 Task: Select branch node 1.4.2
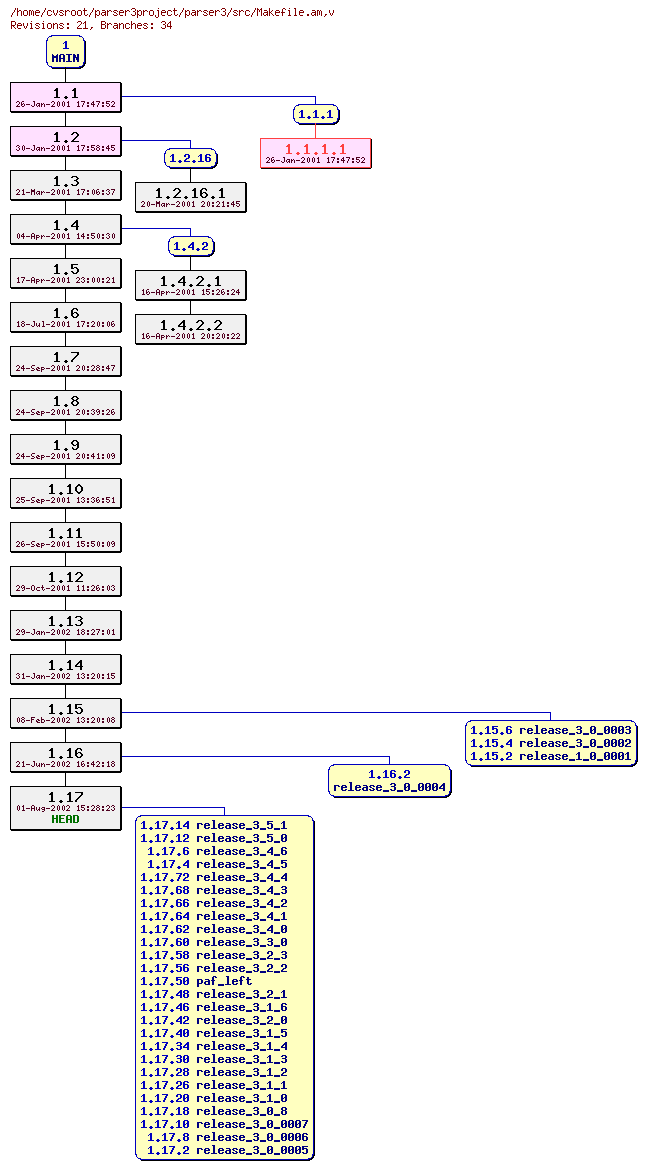point(190,246)
